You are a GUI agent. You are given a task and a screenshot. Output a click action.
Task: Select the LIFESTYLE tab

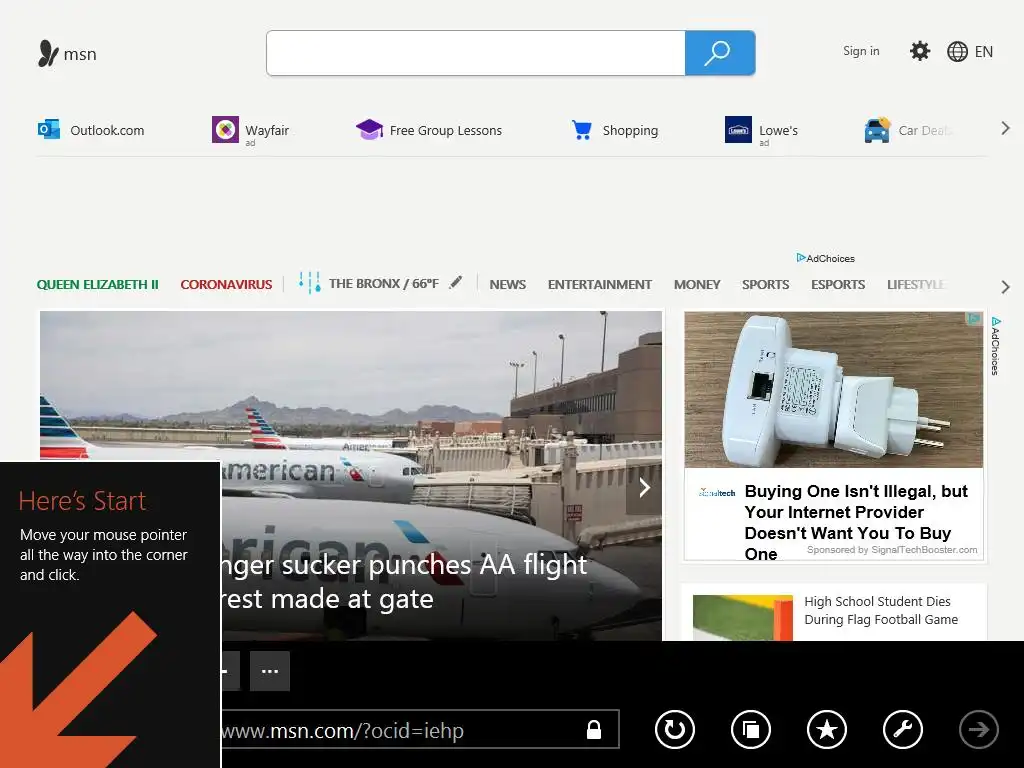pyautogui.click(x=916, y=285)
